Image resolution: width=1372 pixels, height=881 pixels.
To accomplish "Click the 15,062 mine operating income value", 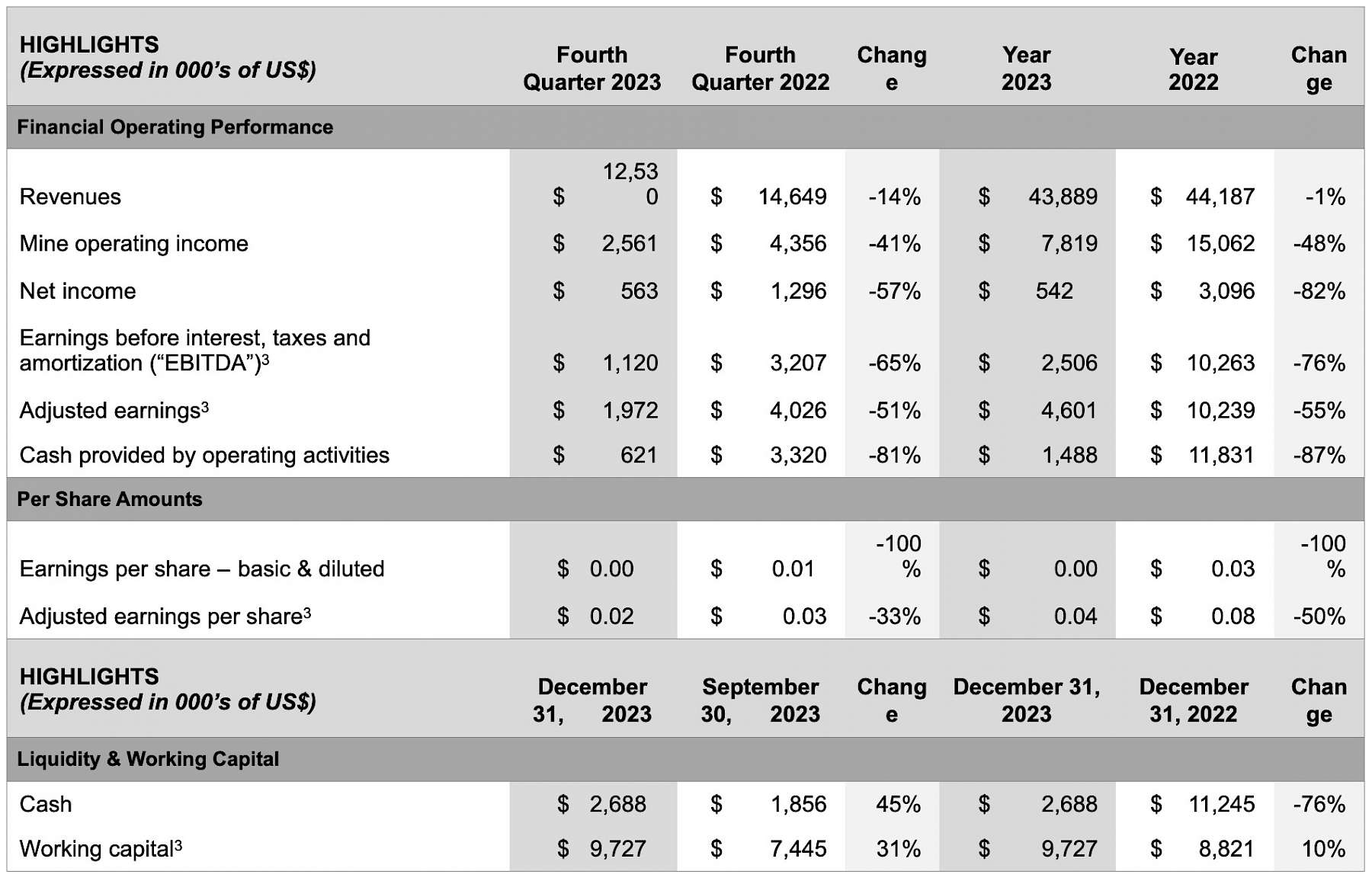I will [x=1220, y=243].
